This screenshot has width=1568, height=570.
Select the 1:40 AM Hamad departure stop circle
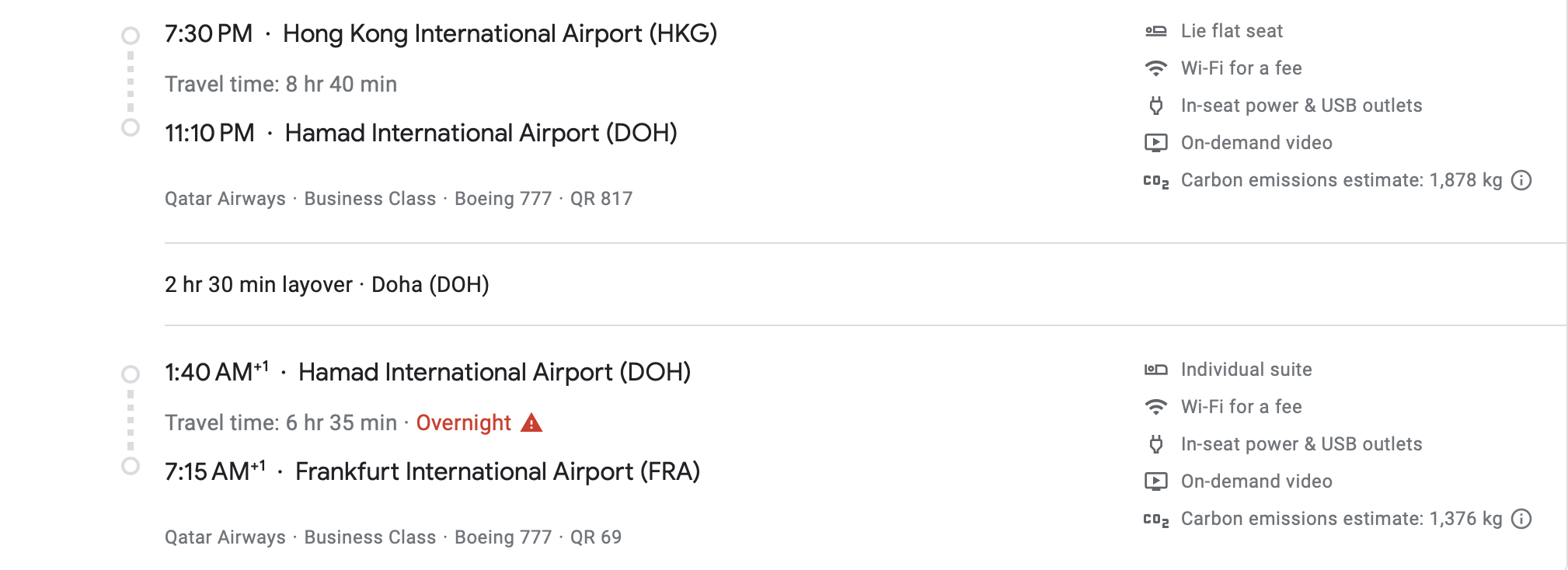click(131, 374)
